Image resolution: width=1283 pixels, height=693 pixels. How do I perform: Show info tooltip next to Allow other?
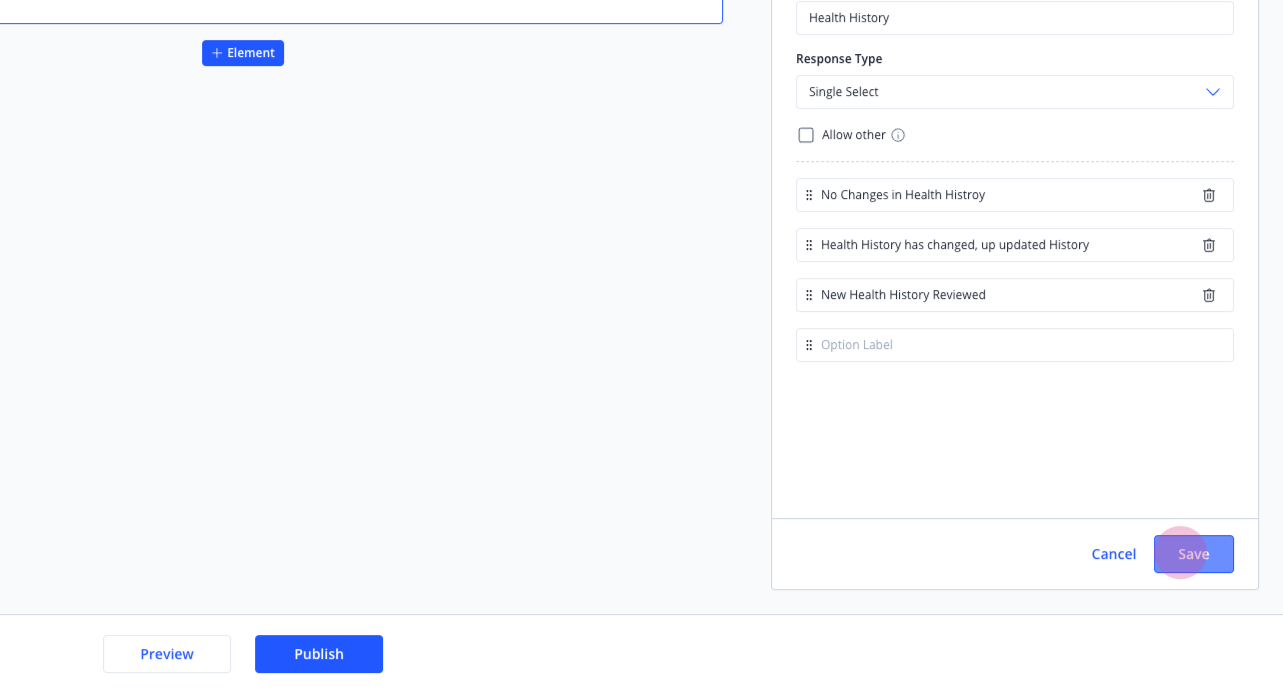pyautogui.click(x=898, y=135)
